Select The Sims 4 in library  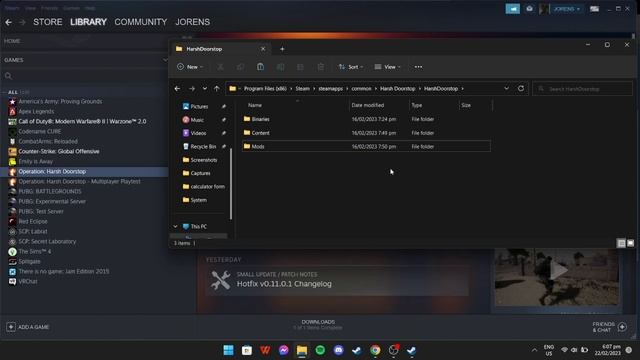34,251
